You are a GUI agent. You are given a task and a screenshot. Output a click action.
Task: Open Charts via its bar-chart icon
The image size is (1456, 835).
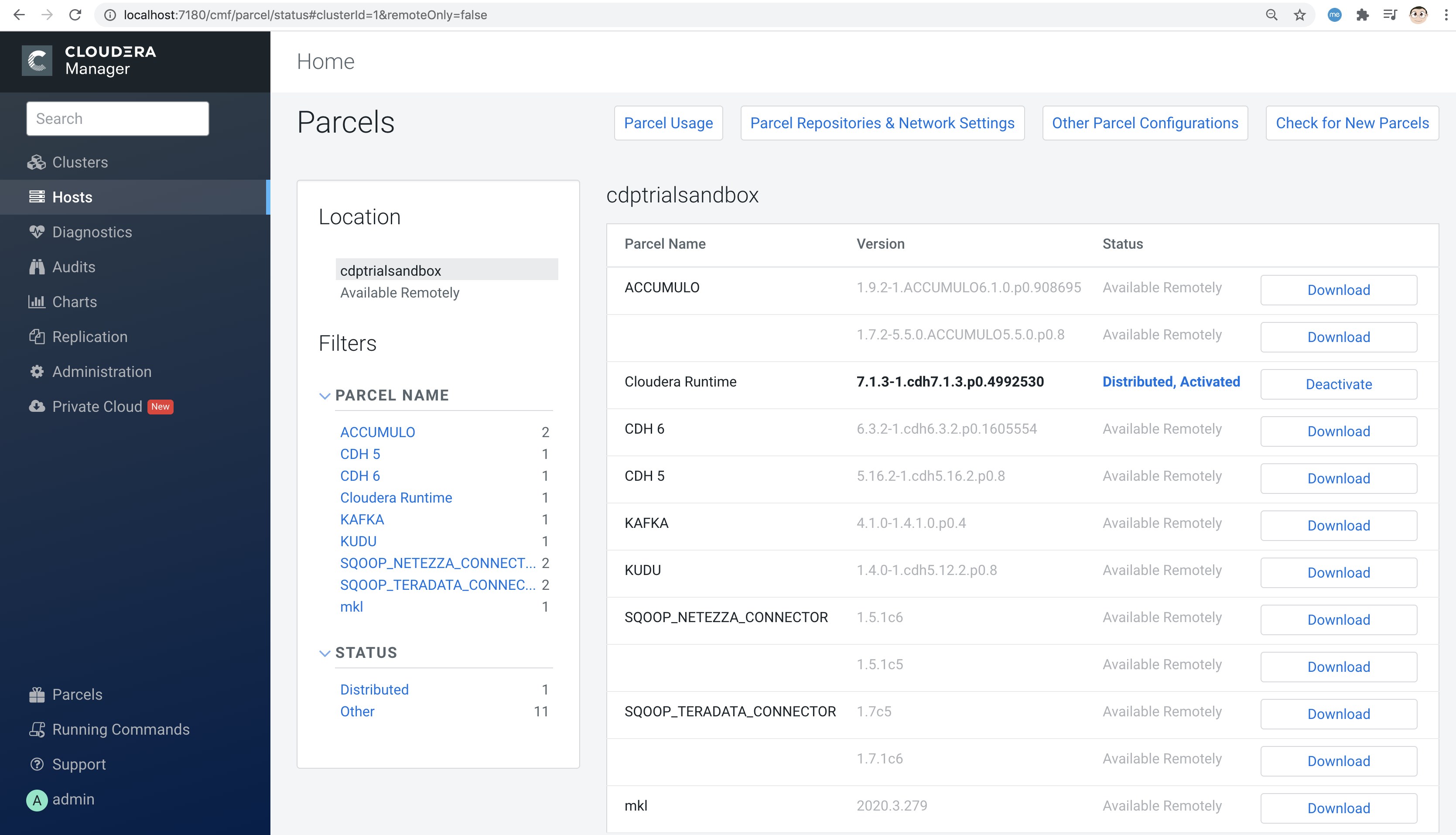point(37,301)
